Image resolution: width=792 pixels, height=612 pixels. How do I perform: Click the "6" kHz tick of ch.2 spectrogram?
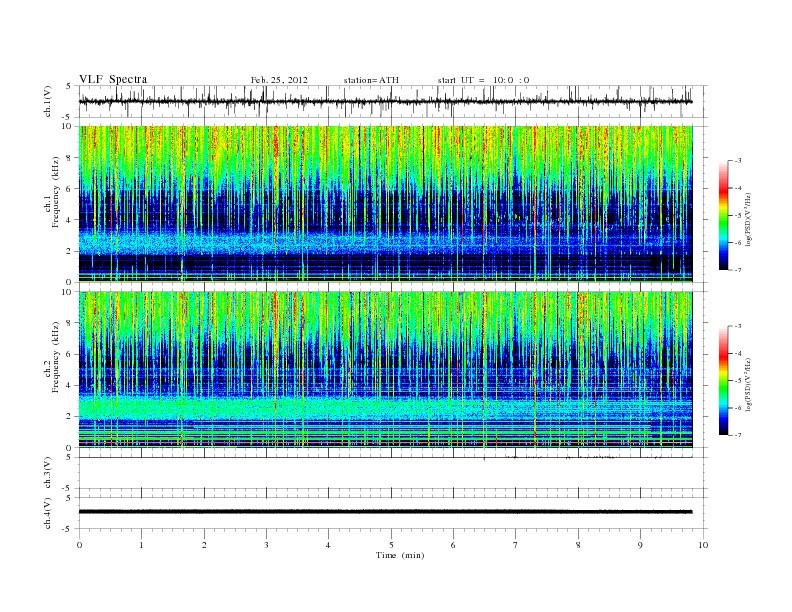pyautogui.click(x=70, y=354)
